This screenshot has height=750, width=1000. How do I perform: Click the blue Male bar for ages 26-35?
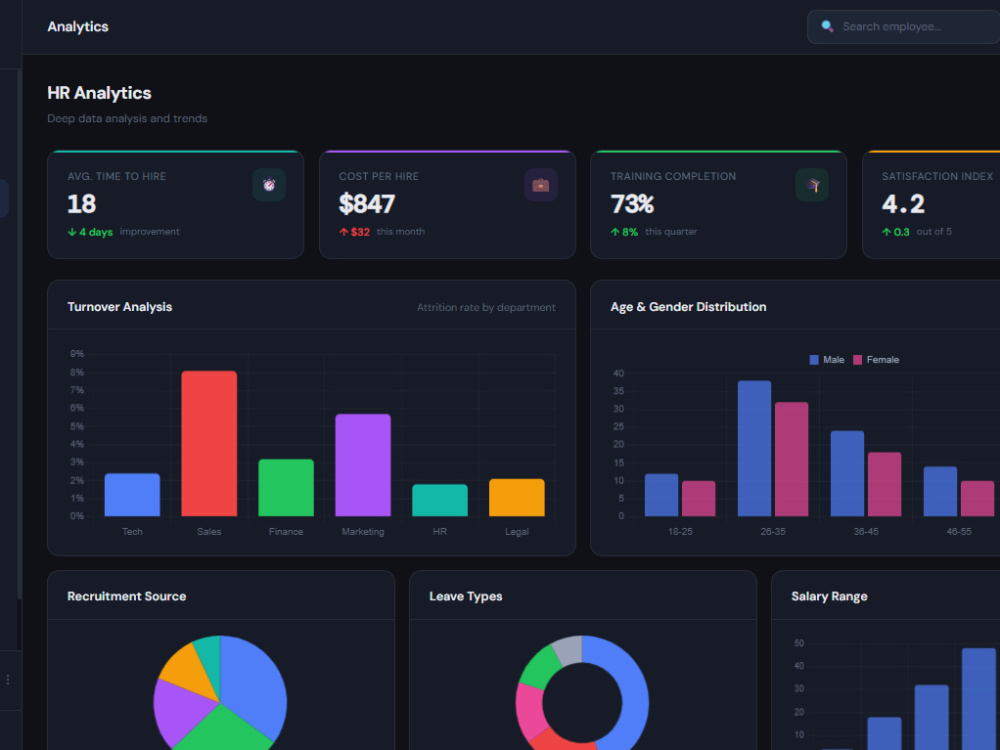click(754, 448)
